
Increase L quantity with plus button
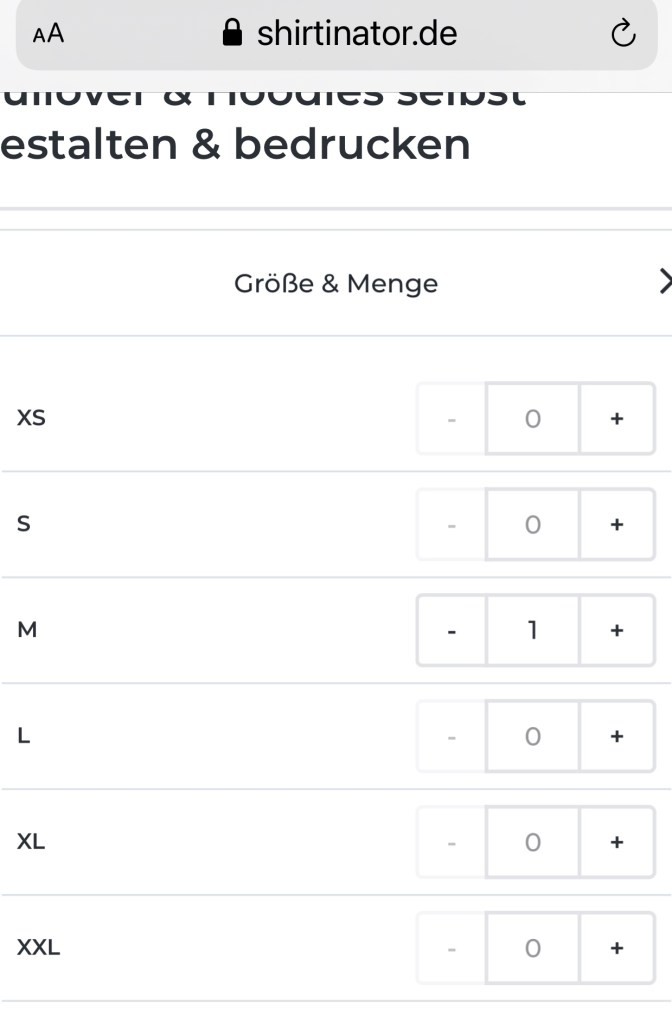(x=617, y=737)
